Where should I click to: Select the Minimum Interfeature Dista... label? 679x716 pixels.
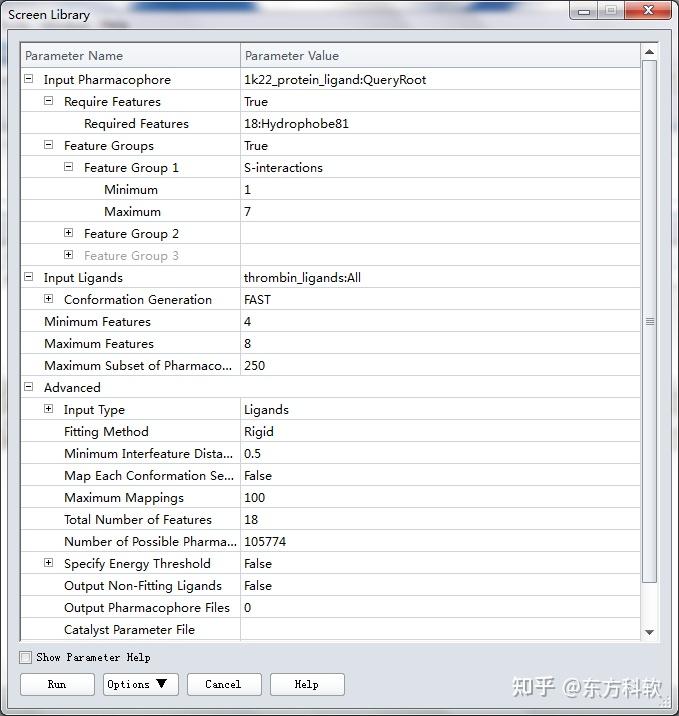click(x=148, y=453)
